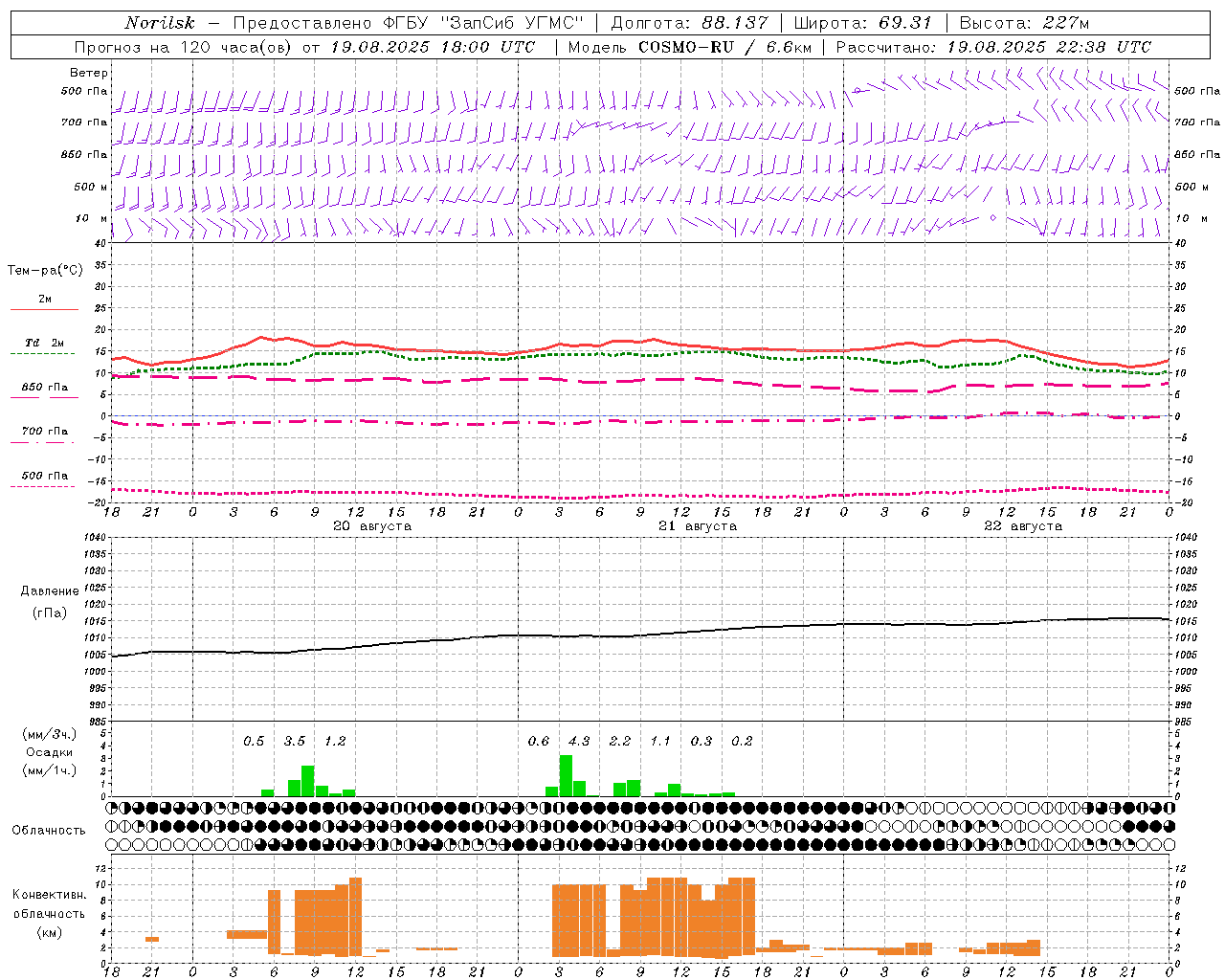Click left '500 м' wind level label
Image resolution: width=1225 pixels, height=980 pixels.
(91, 187)
